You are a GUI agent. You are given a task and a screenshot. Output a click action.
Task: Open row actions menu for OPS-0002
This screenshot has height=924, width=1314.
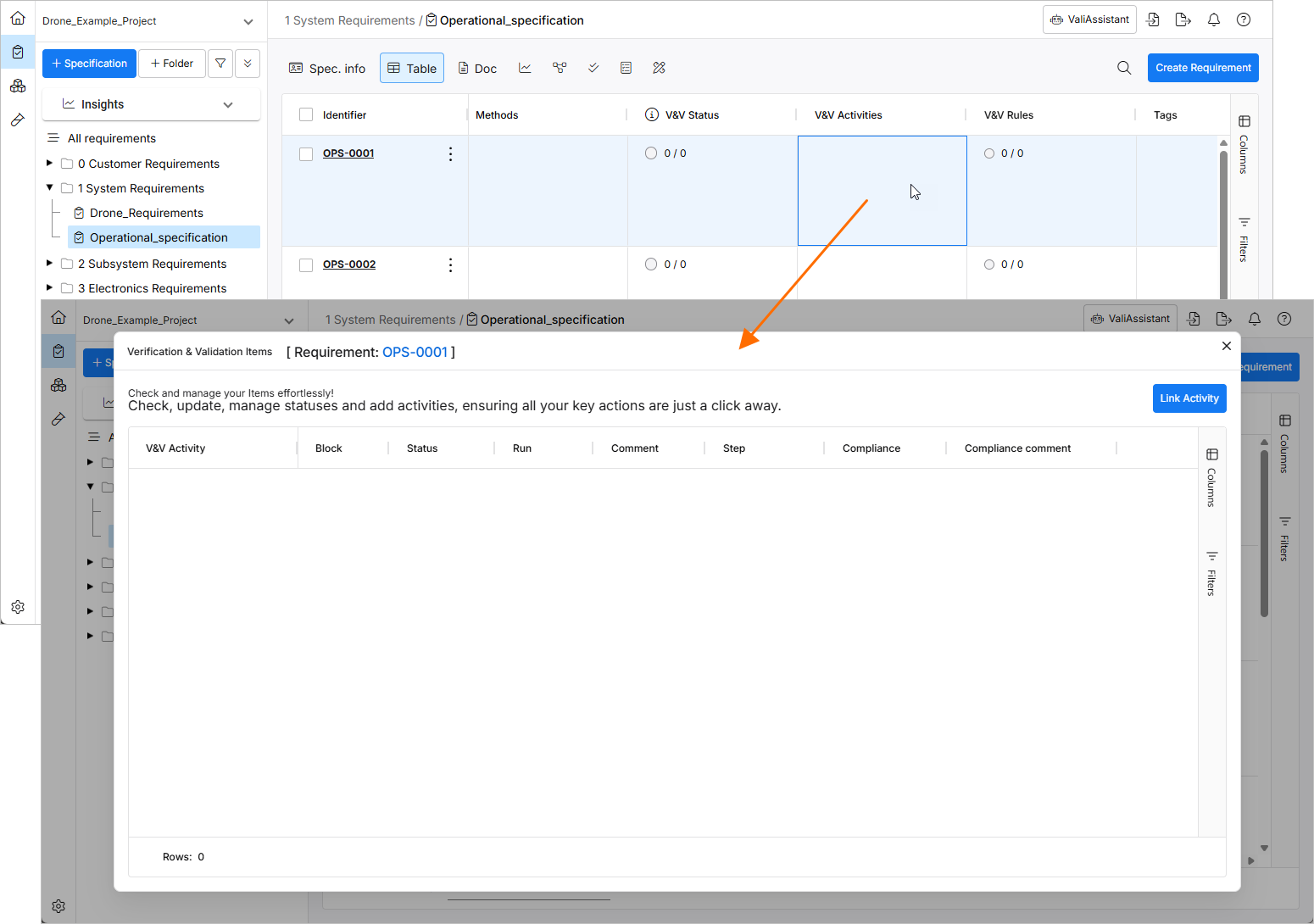(x=450, y=264)
